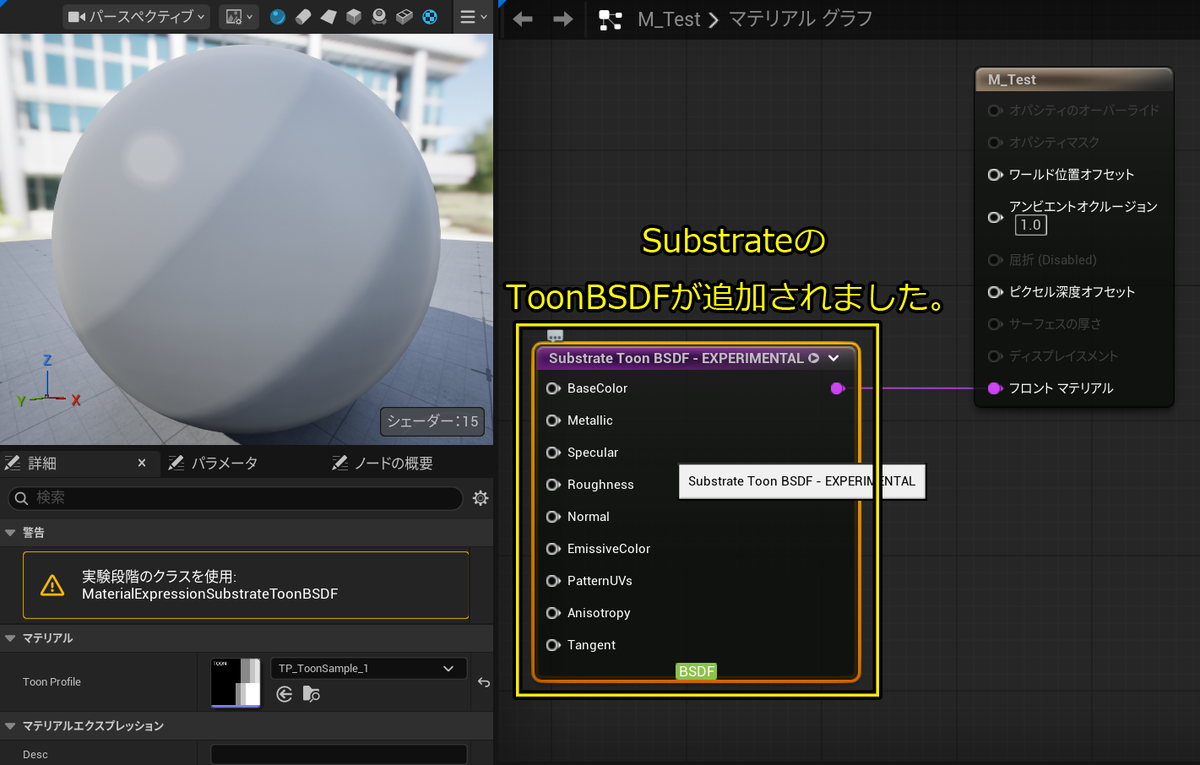Select the sphere preview mesh icon
Image resolution: width=1200 pixels, height=765 pixels.
(278, 17)
